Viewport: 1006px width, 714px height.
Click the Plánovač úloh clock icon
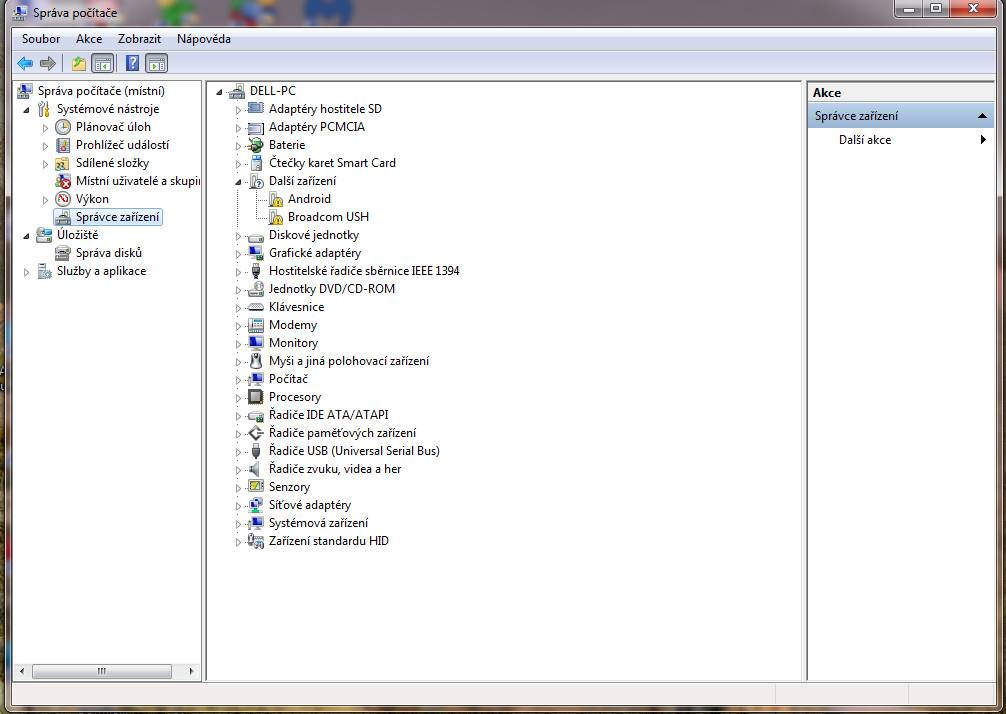pyautogui.click(x=63, y=127)
